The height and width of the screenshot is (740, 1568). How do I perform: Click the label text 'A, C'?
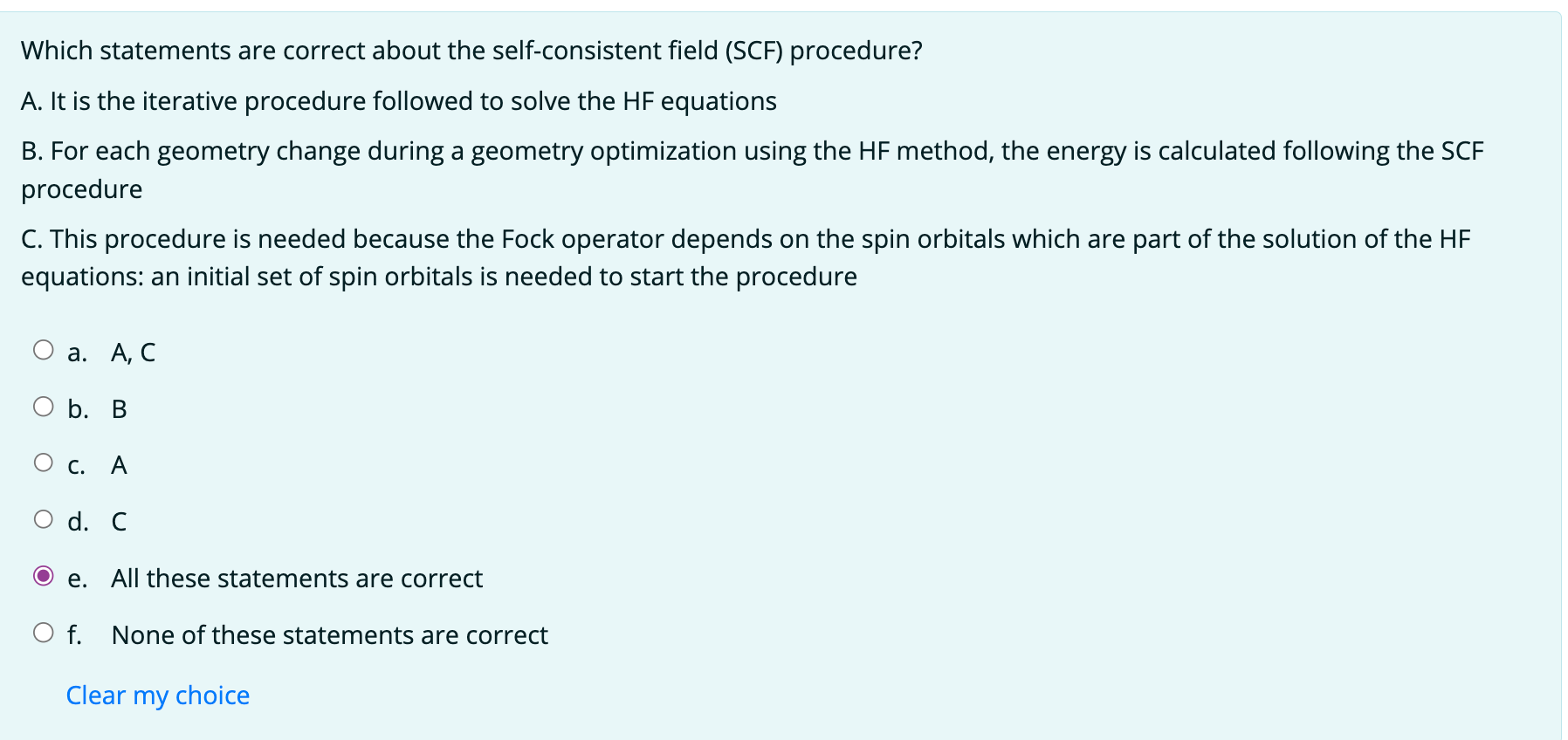(x=133, y=353)
